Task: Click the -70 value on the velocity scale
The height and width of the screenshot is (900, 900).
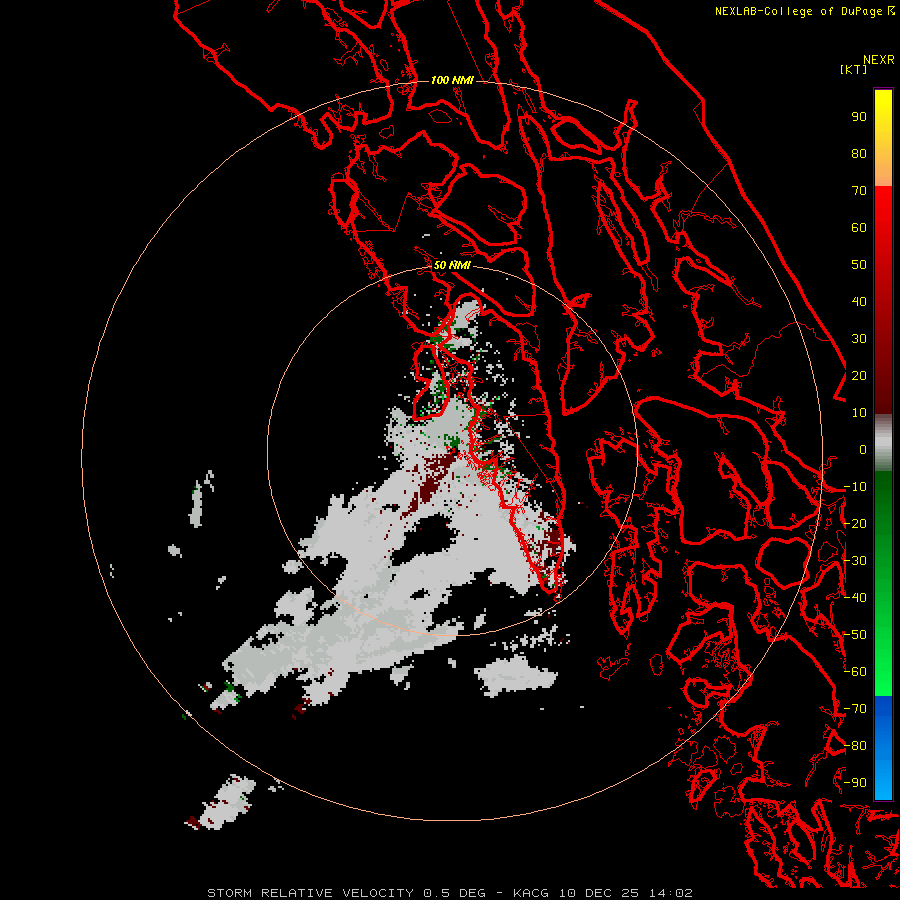Action: pyautogui.click(x=855, y=709)
